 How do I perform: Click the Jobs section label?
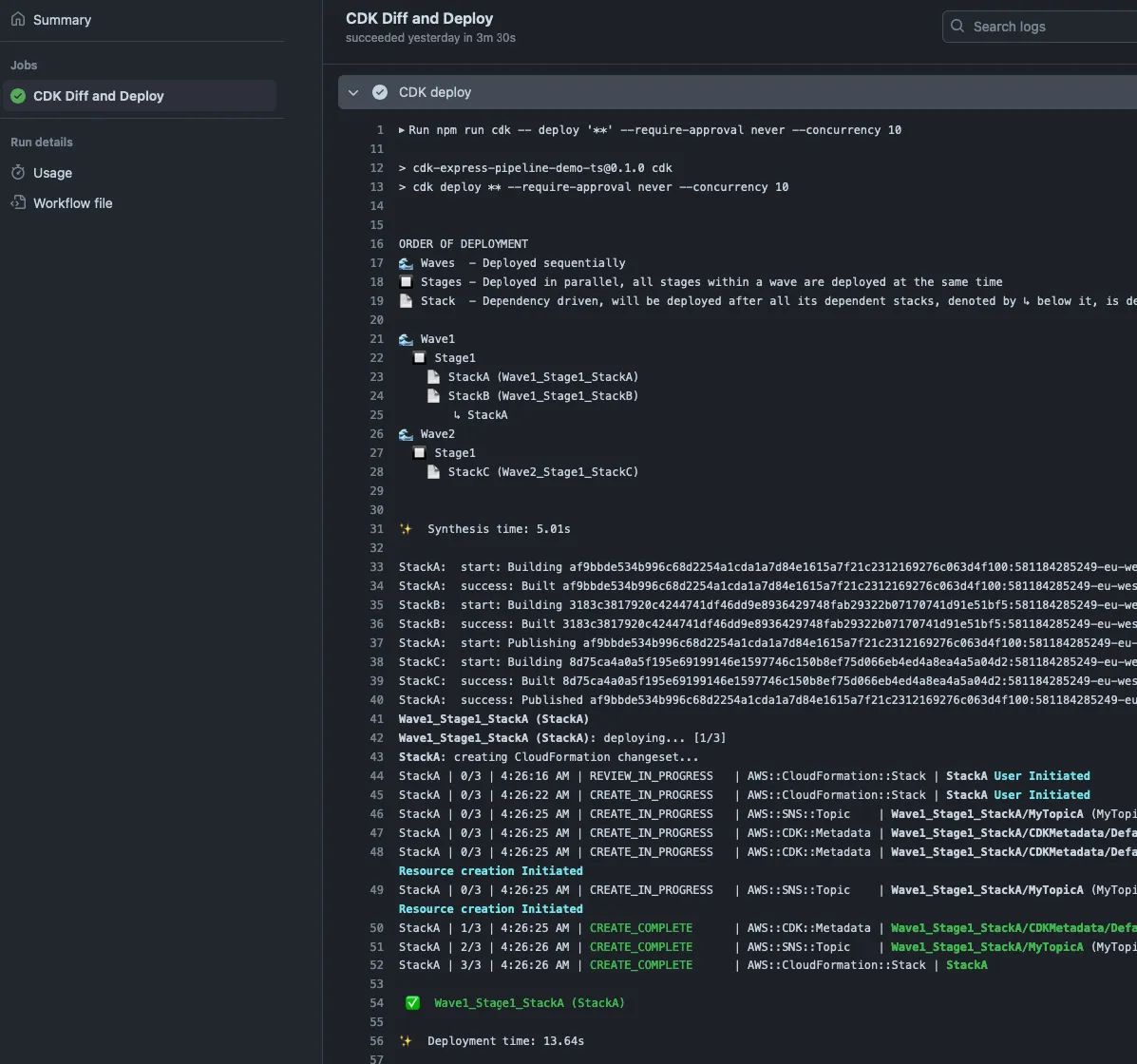[24, 66]
